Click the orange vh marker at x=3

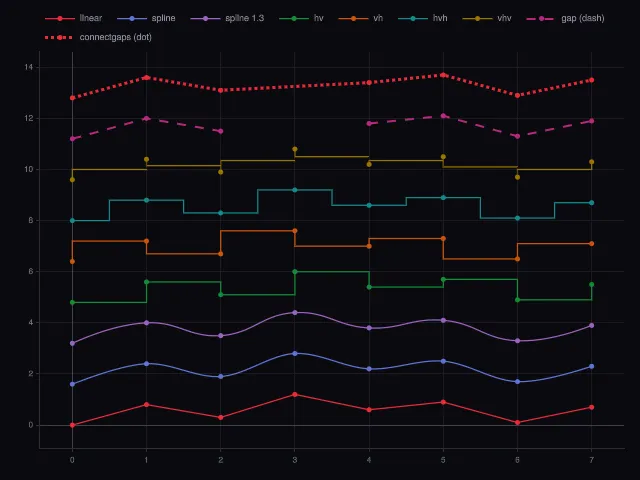pos(295,231)
